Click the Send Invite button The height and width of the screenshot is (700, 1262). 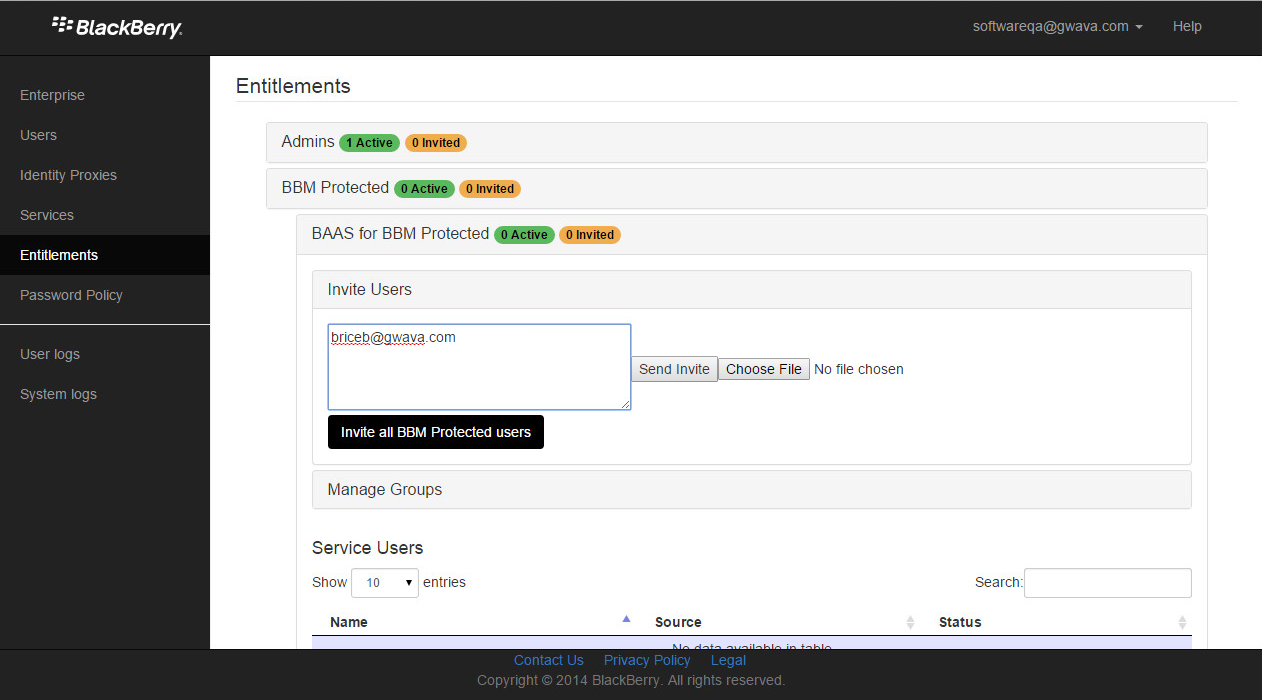coord(674,369)
